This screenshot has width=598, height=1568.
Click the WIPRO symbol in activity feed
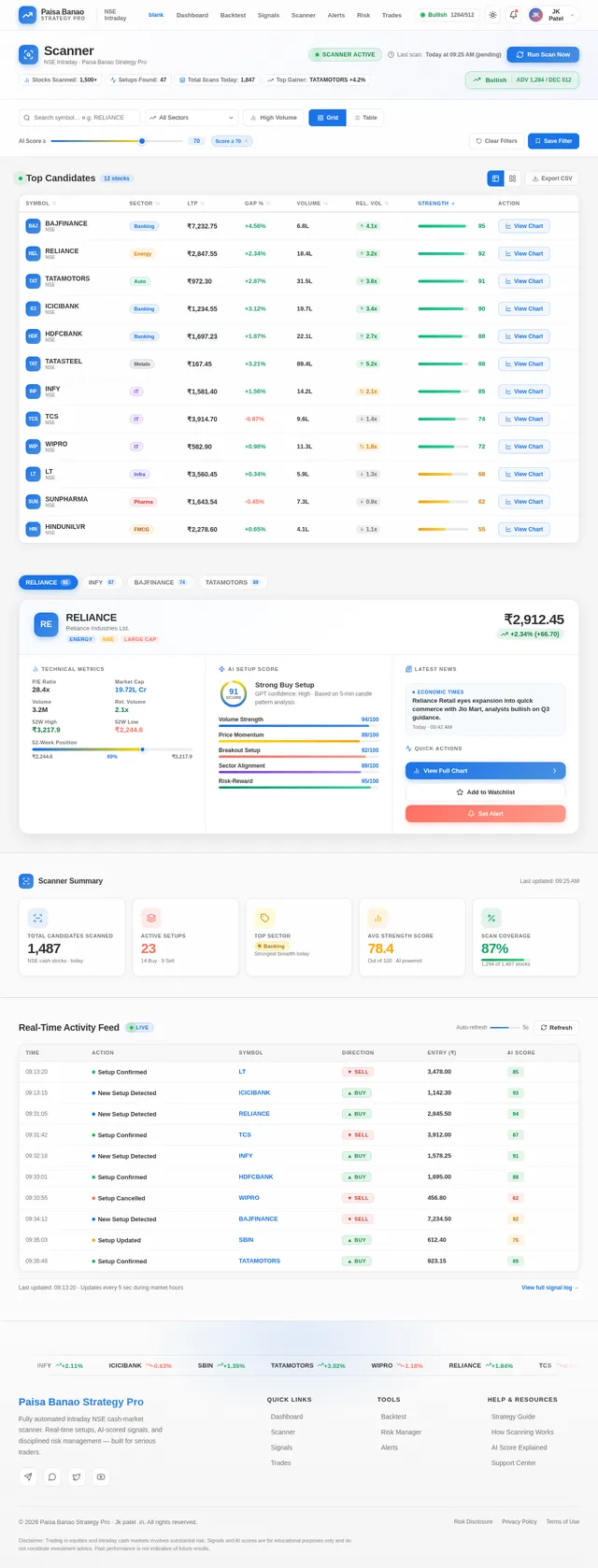tap(249, 1198)
